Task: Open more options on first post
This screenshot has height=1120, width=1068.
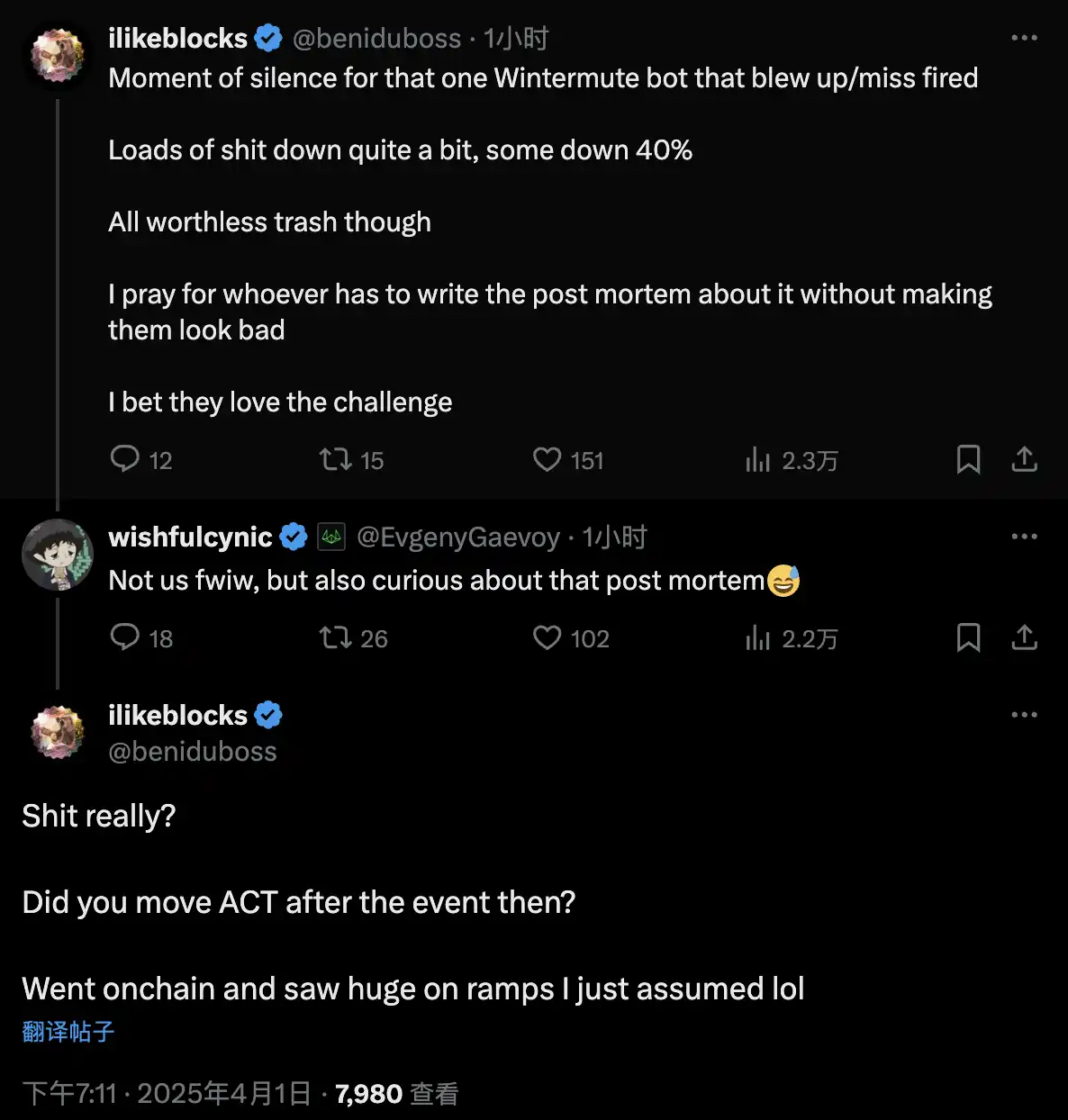Action: 1024,38
